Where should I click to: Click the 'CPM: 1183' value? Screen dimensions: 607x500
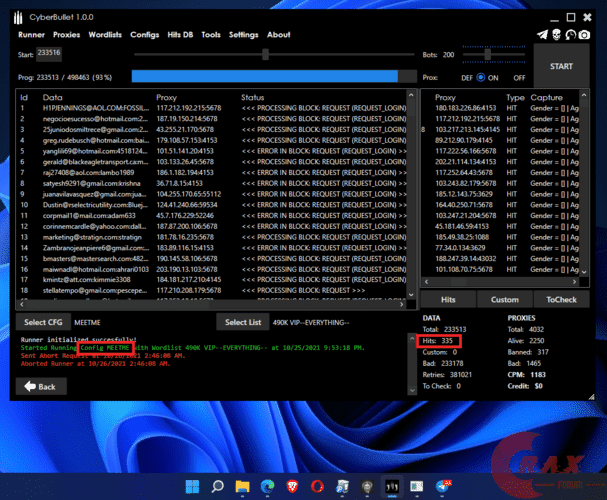point(526,374)
